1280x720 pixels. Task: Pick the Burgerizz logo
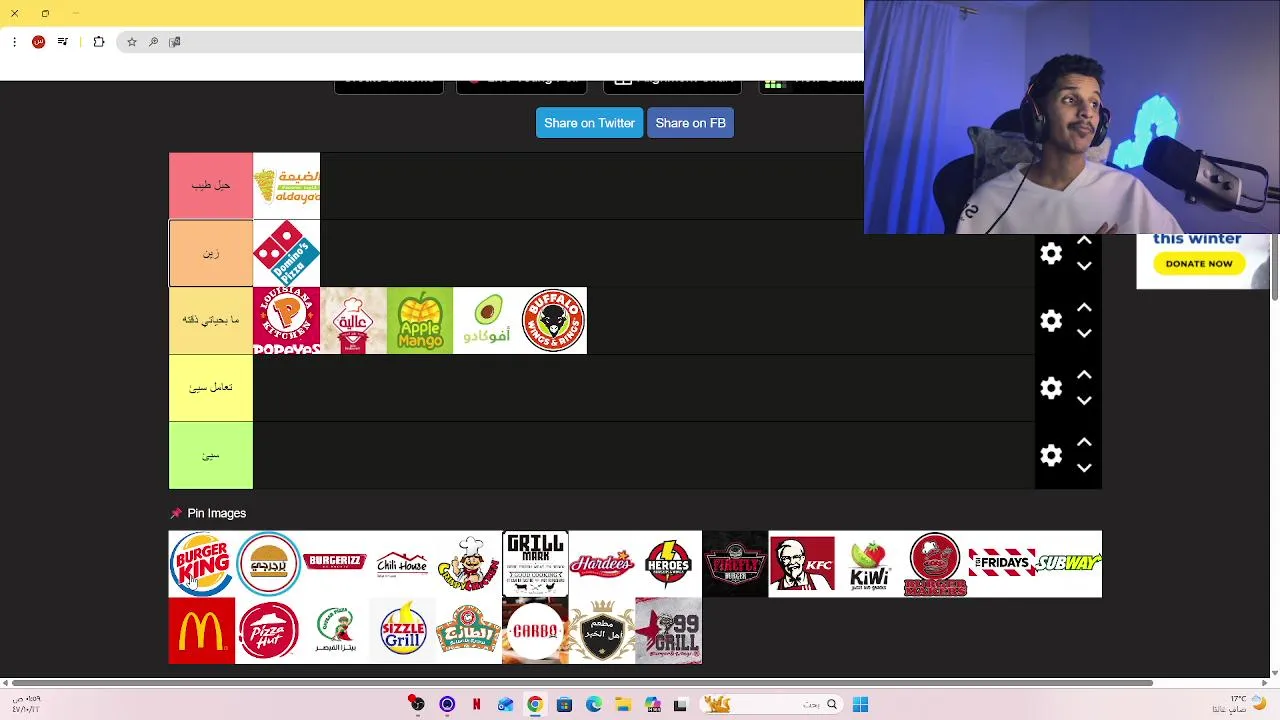click(x=335, y=564)
